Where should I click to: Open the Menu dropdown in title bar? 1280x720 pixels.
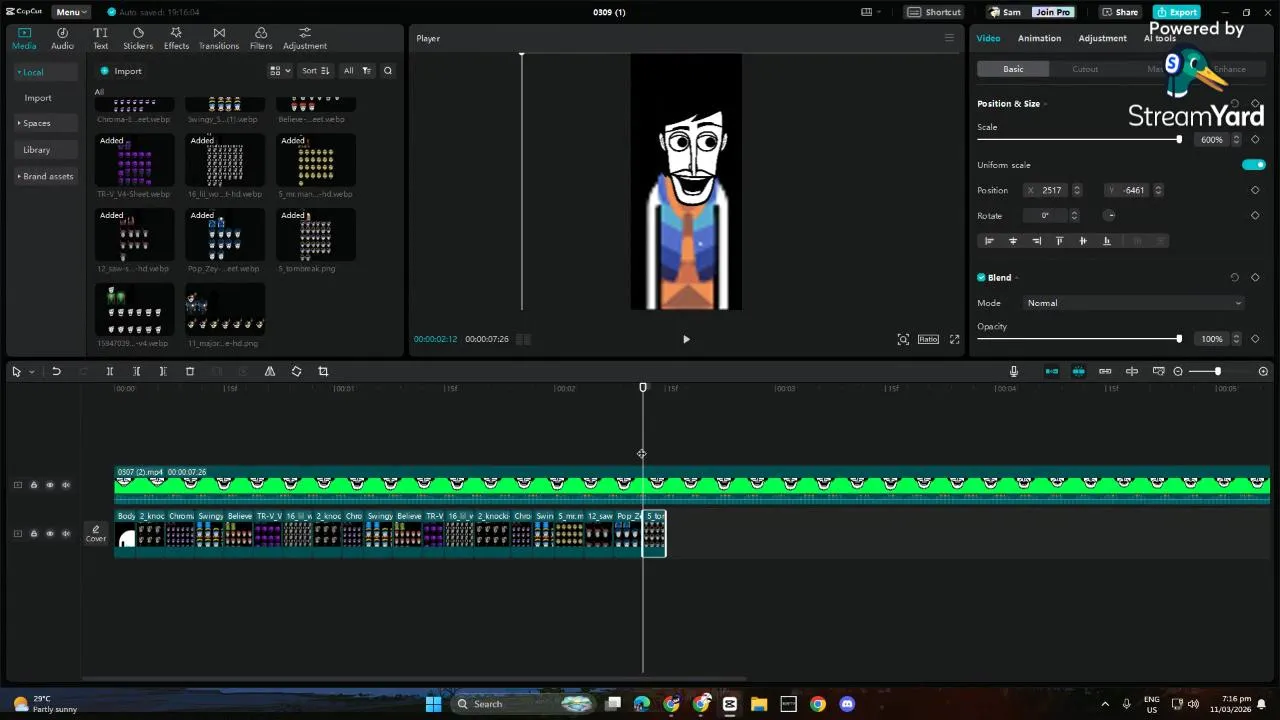coord(69,12)
